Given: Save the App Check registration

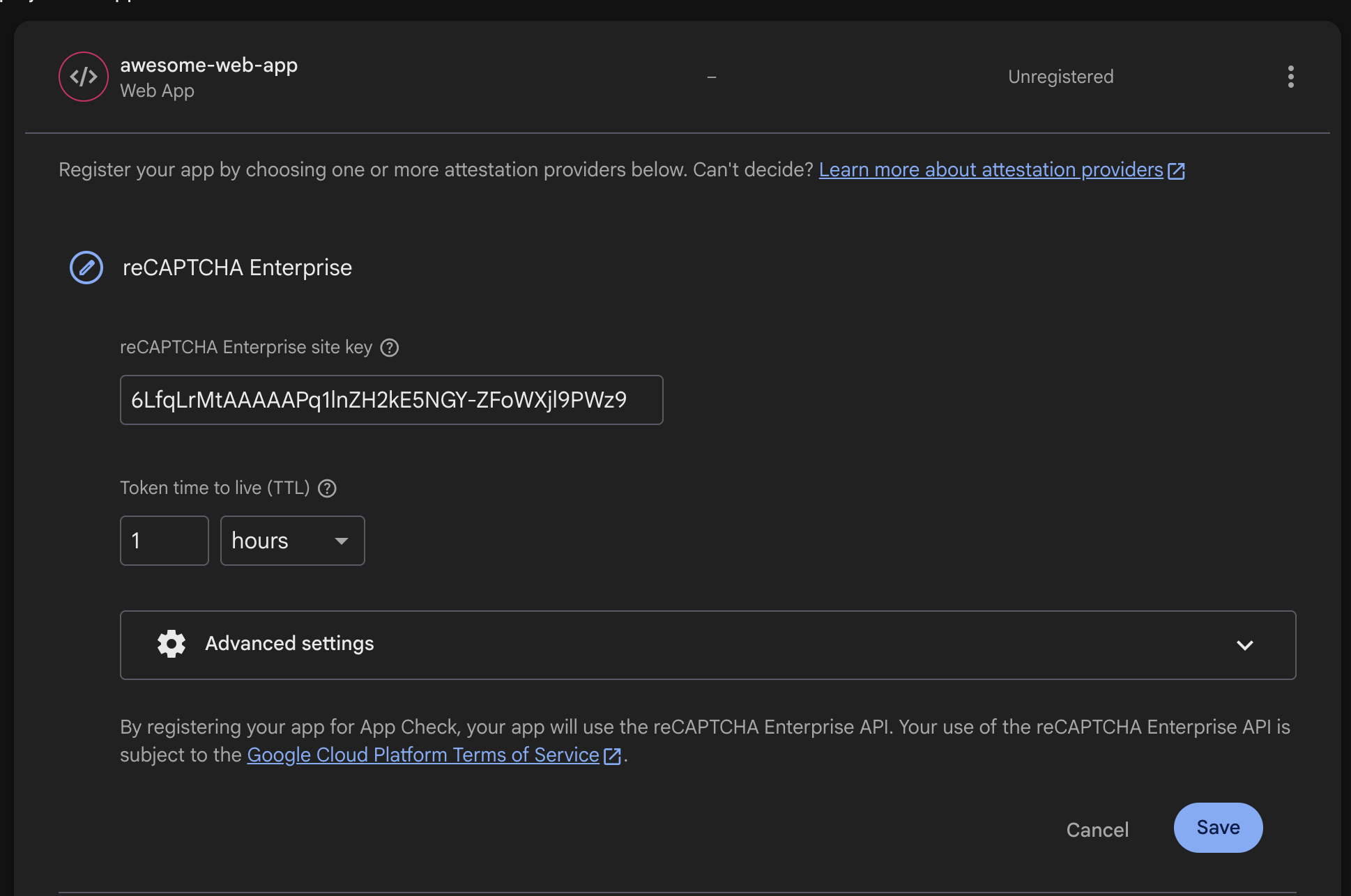Looking at the screenshot, I should (x=1219, y=828).
